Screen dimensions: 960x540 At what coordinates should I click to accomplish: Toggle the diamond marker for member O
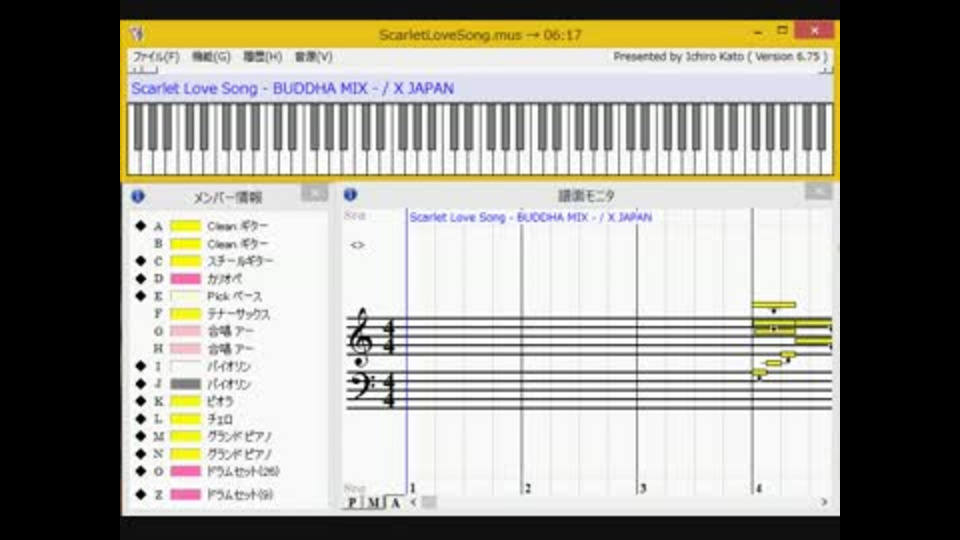(141, 471)
